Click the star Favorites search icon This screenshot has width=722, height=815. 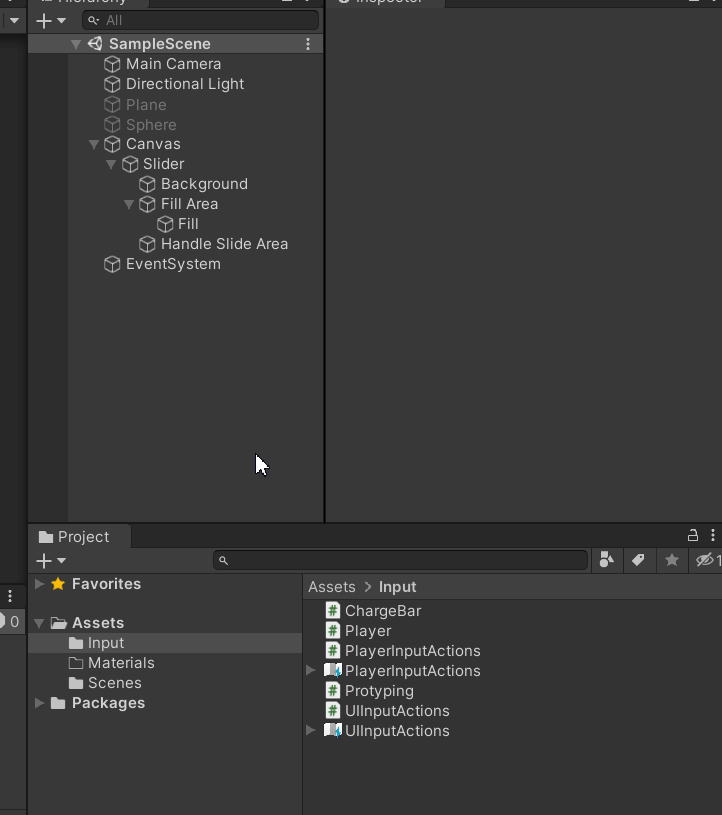(672, 560)
